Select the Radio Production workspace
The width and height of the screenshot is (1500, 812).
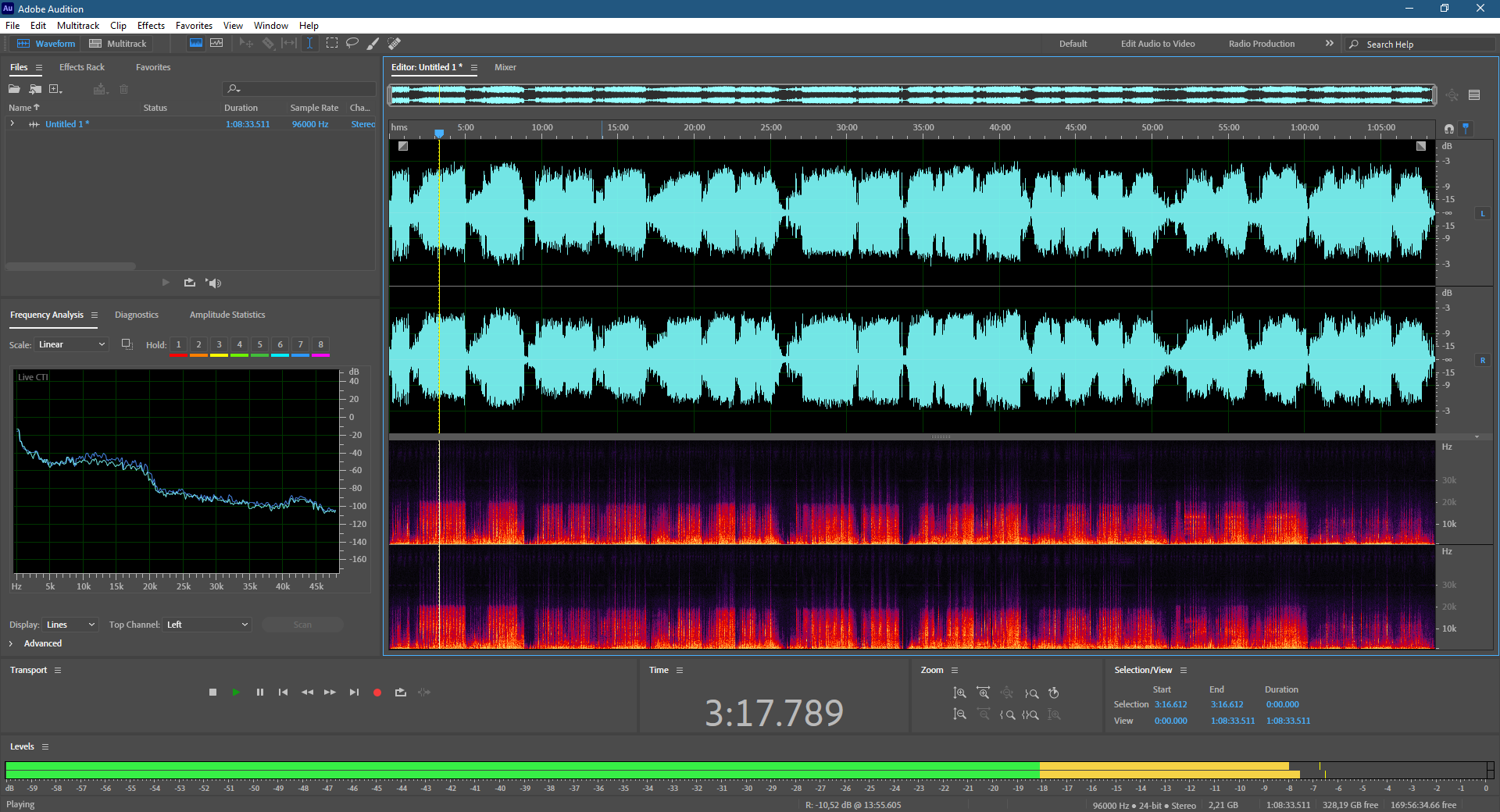click(x=1261, y=44)
